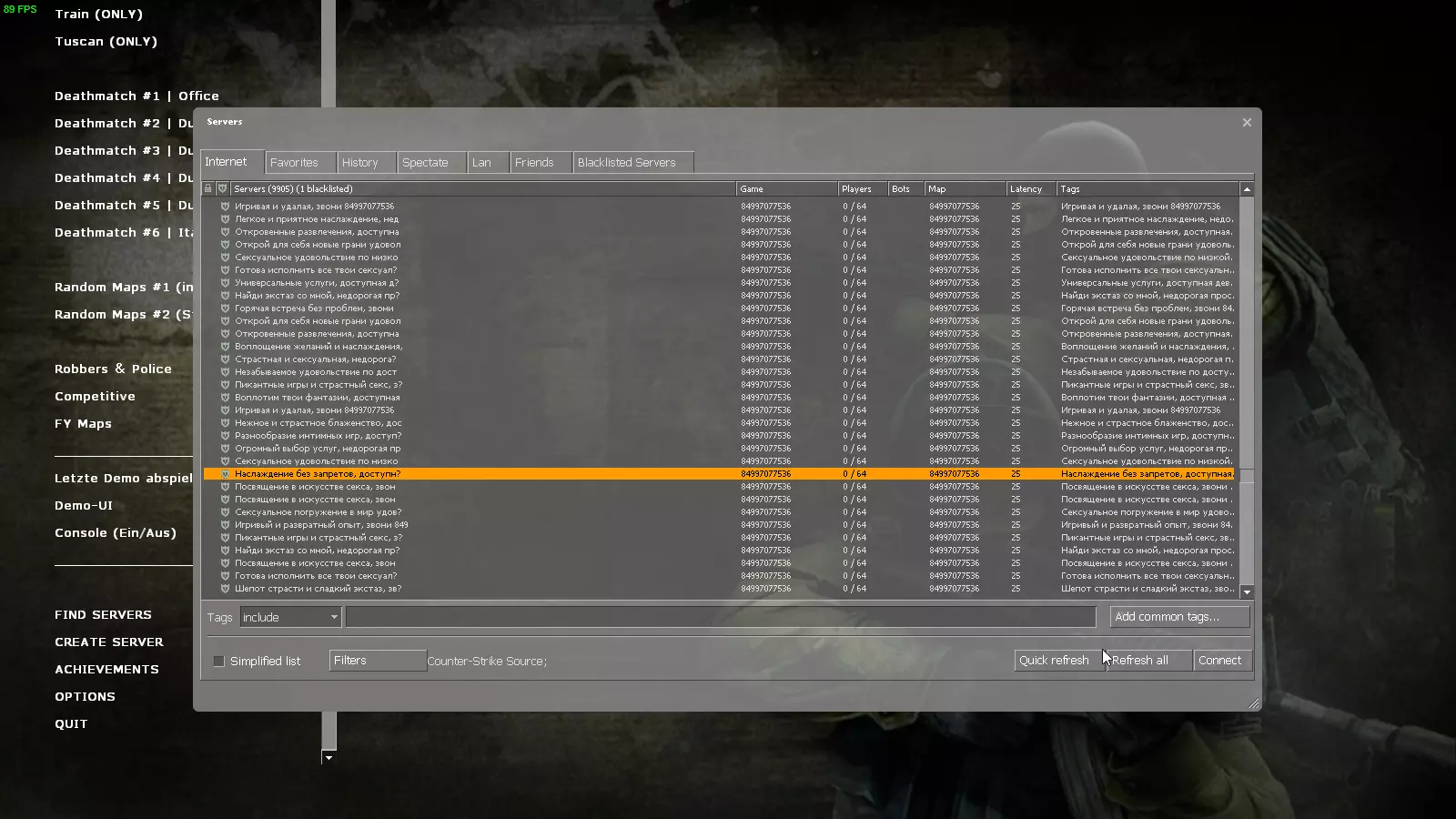Focus the Tags text input field
Viewport: 1456px width, 819px height.
(721, 617)
